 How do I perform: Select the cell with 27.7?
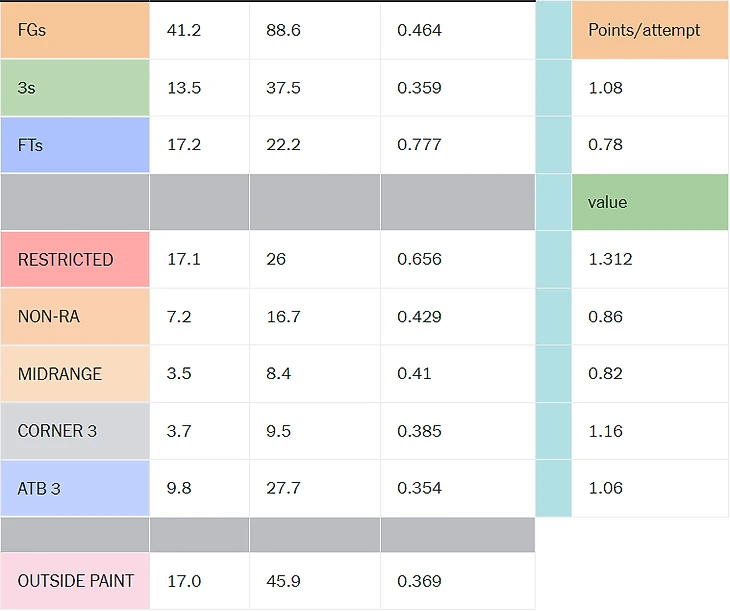314,488
